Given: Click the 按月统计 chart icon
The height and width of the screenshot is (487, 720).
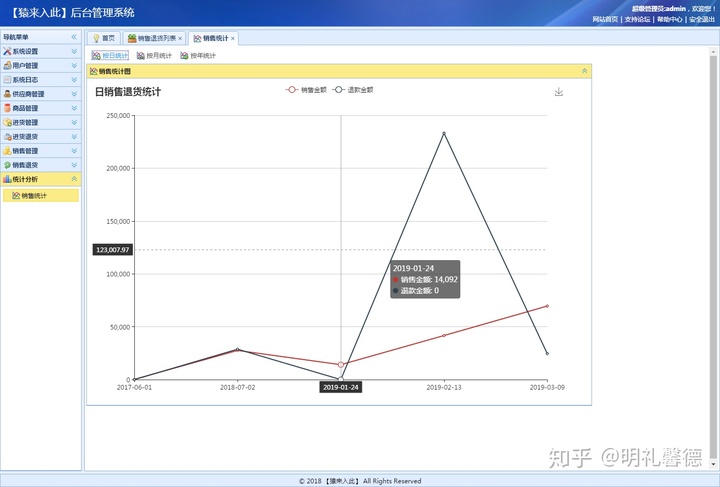Looking at the screenshot, I should click(141, 56).
